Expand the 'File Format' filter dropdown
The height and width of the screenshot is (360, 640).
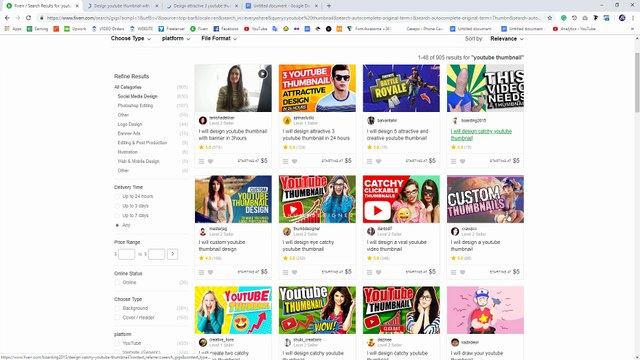tap(219, 38)
